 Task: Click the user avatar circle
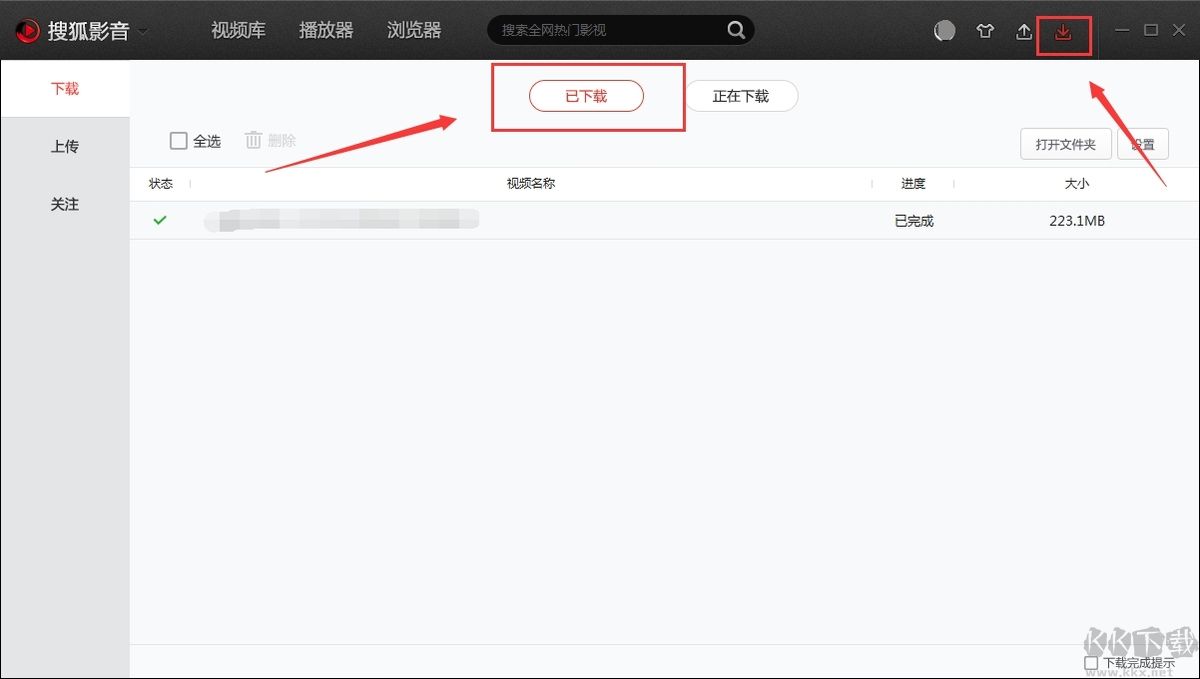944,31
